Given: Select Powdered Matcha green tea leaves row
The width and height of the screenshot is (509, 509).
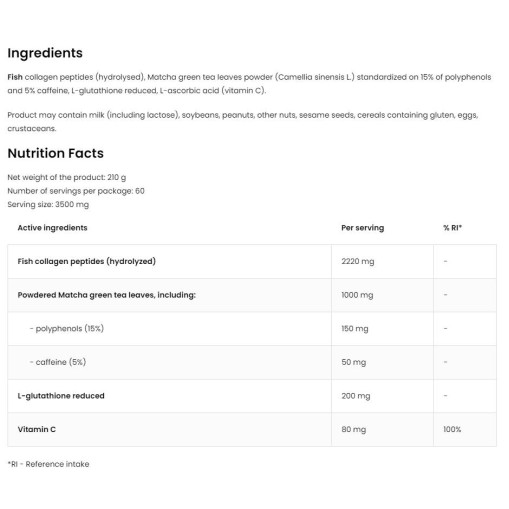Looking at the screenshot, I should (x=252, y=295).
